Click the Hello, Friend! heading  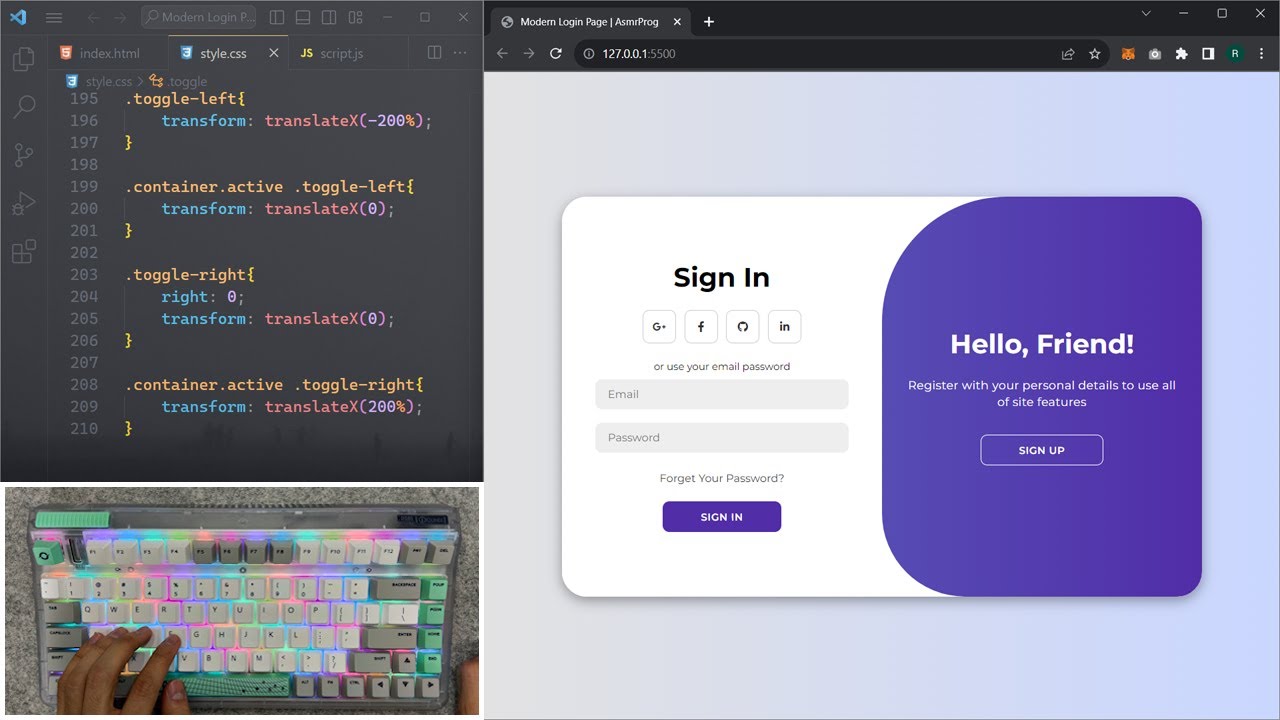1042,344
